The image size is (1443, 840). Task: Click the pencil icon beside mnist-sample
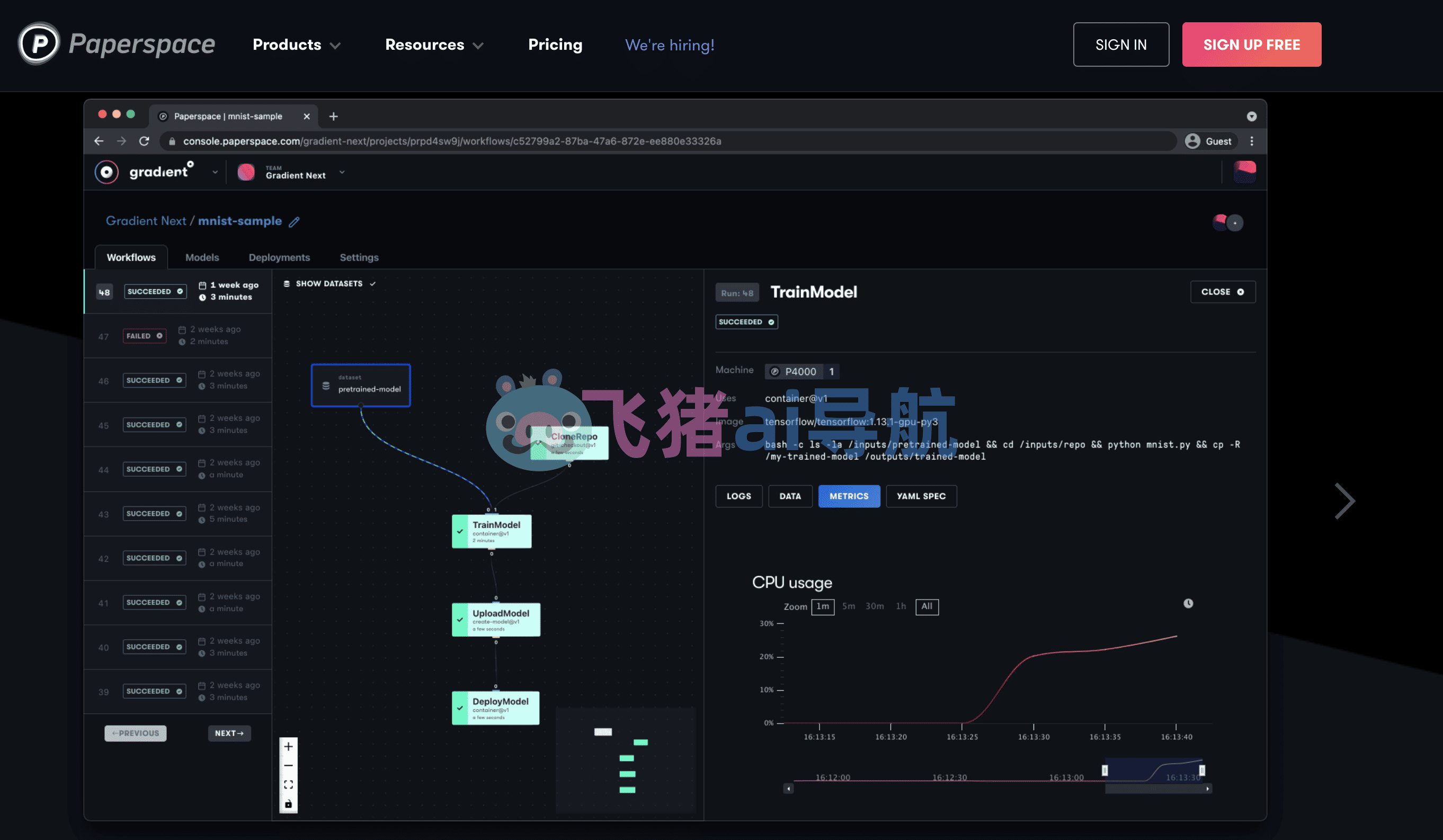pos(294,222)
